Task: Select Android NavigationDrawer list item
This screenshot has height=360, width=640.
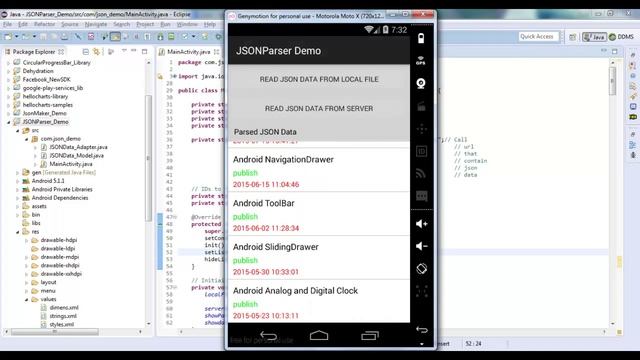Action: [x=319, y=170]
